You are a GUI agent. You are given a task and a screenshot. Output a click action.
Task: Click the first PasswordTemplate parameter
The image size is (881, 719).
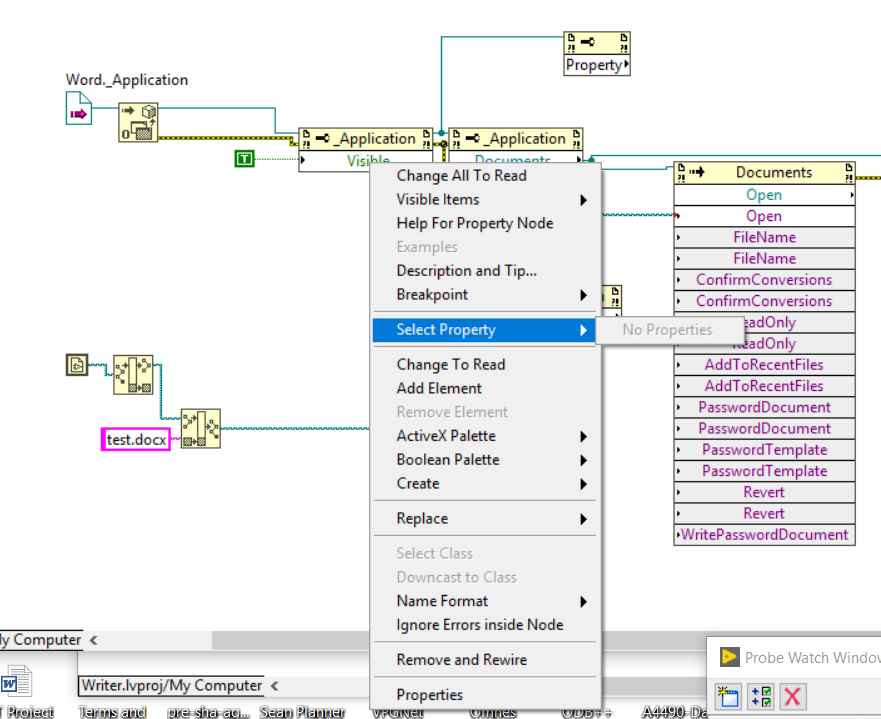click(x=764, y=450)
